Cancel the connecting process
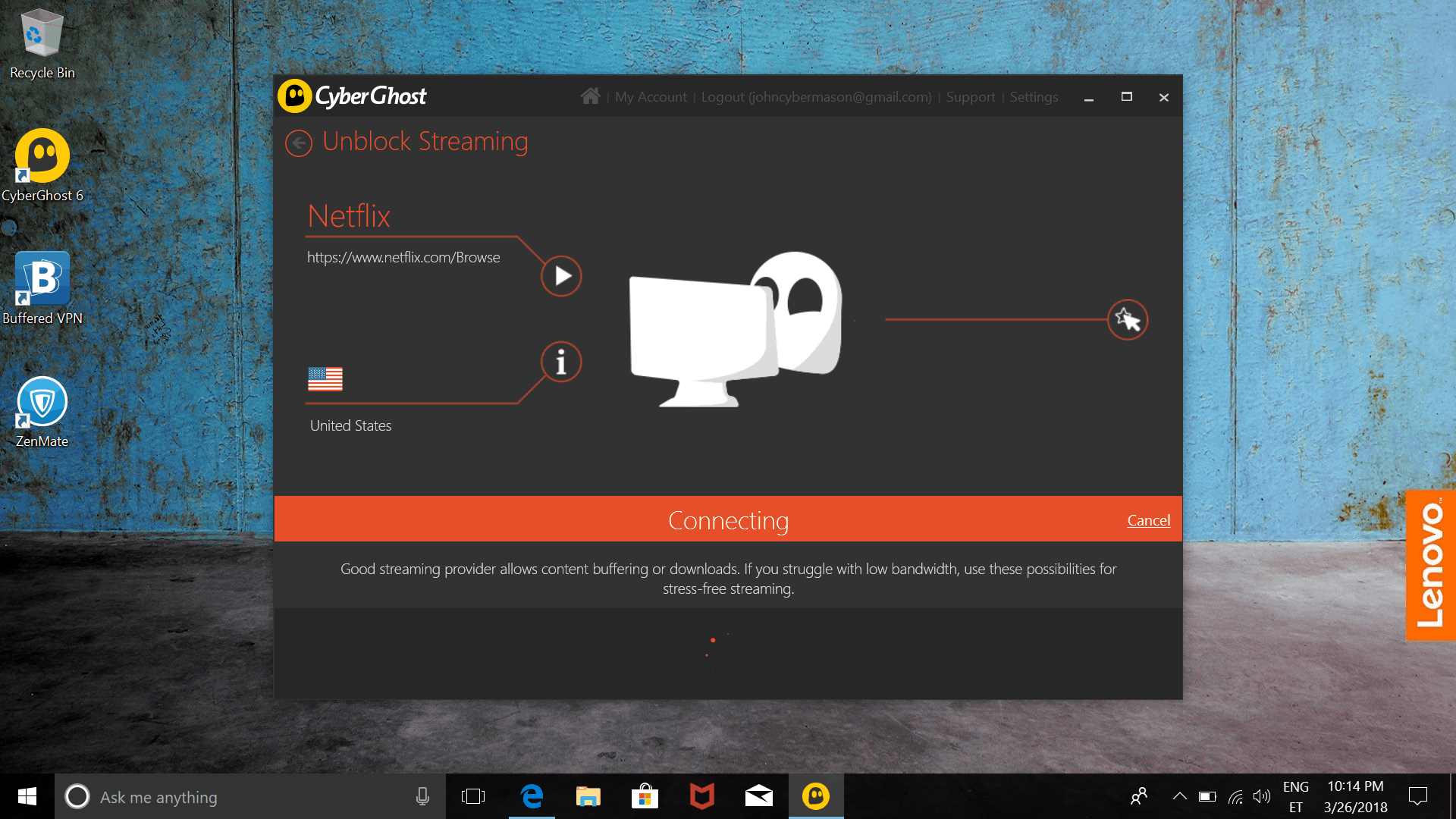The image size is (1456, 819). pyautogui.click(x=1148, y=520)
